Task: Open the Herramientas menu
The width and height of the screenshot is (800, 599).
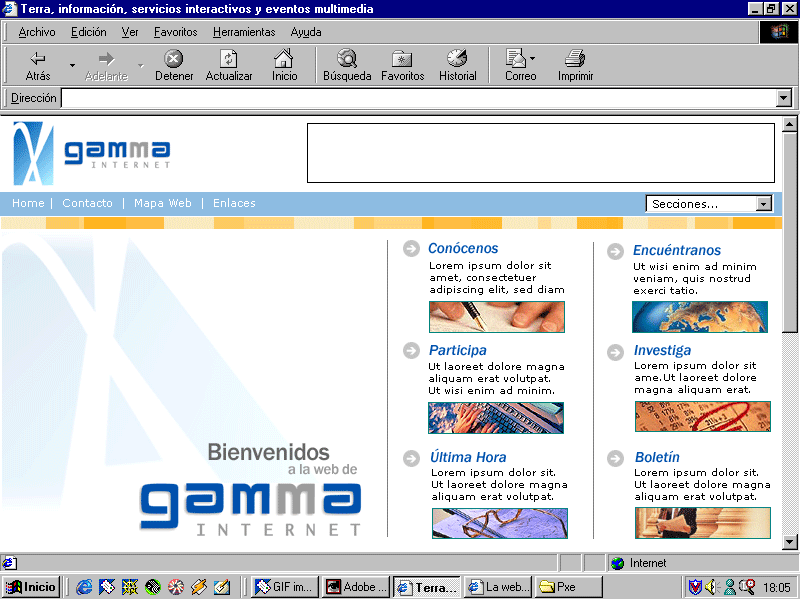Action: coord(244,32)
